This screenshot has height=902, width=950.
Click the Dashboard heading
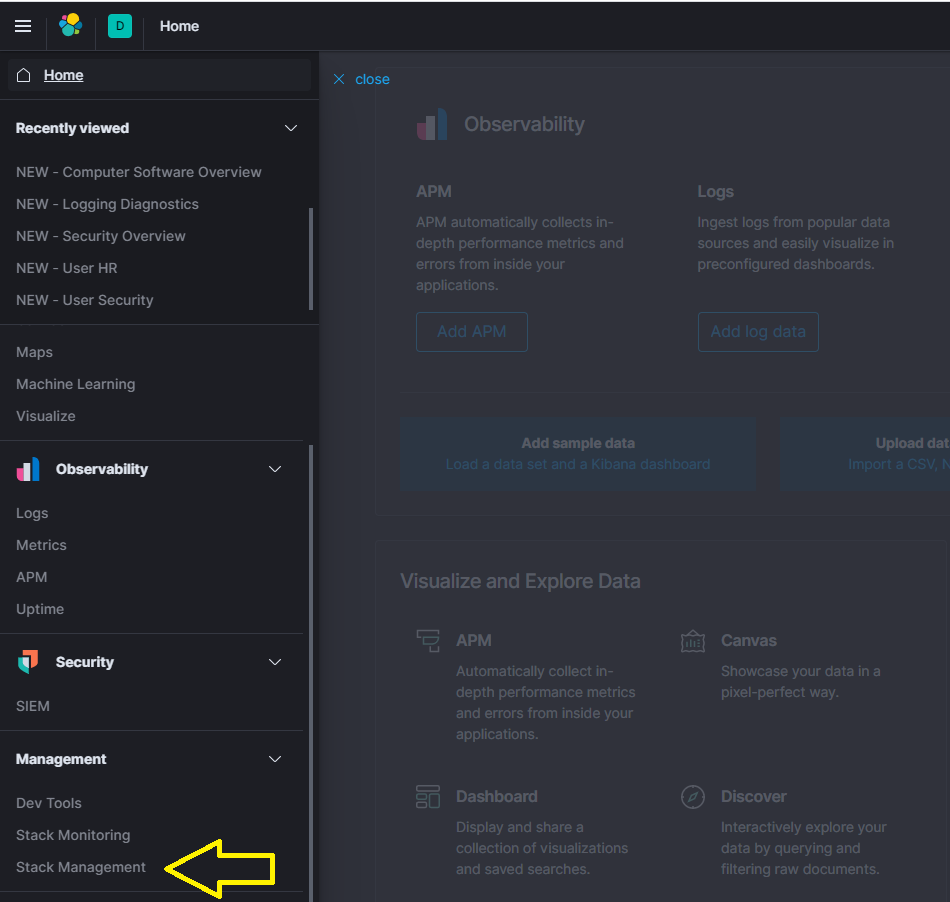click(x=497, y=797)
